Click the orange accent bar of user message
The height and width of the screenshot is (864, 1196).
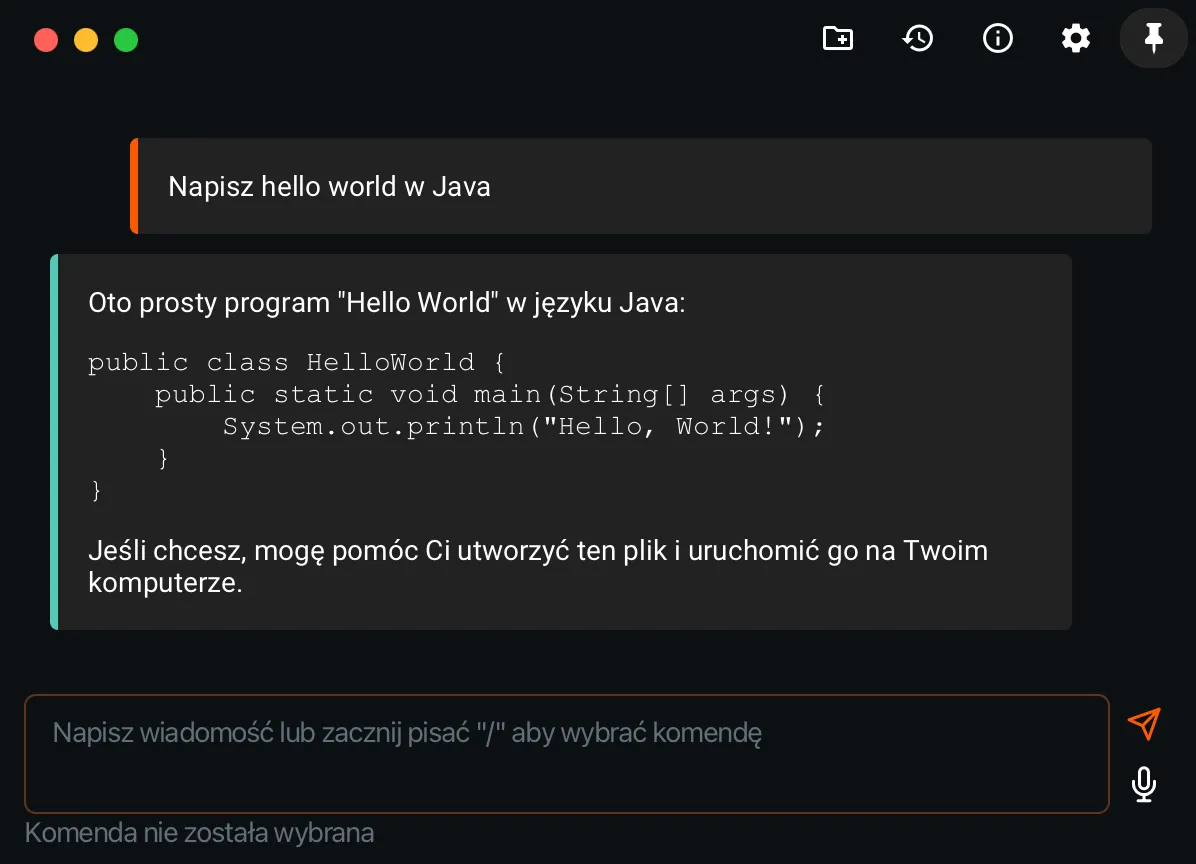pos(134,186)
